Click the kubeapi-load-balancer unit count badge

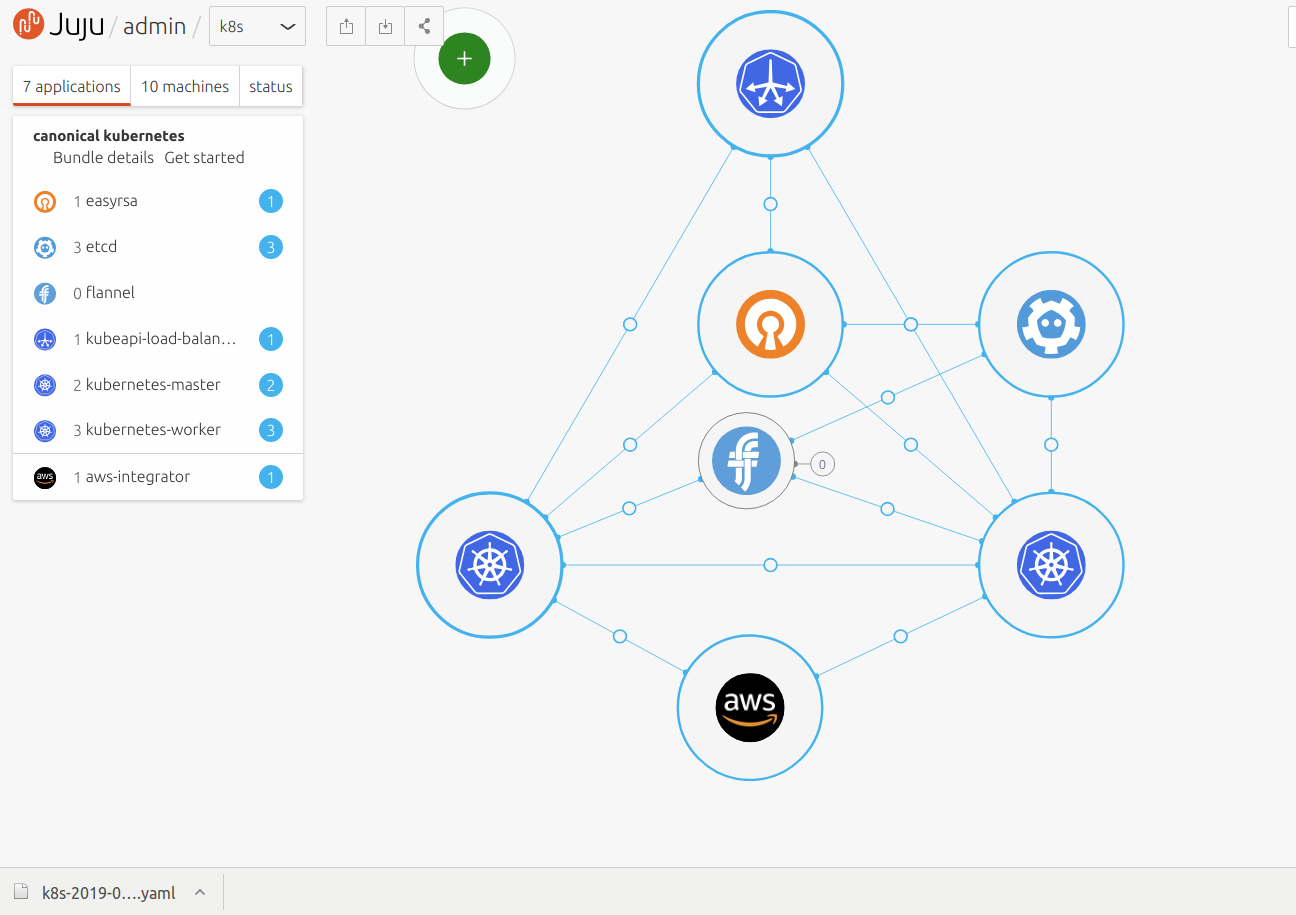coord(271,339)
